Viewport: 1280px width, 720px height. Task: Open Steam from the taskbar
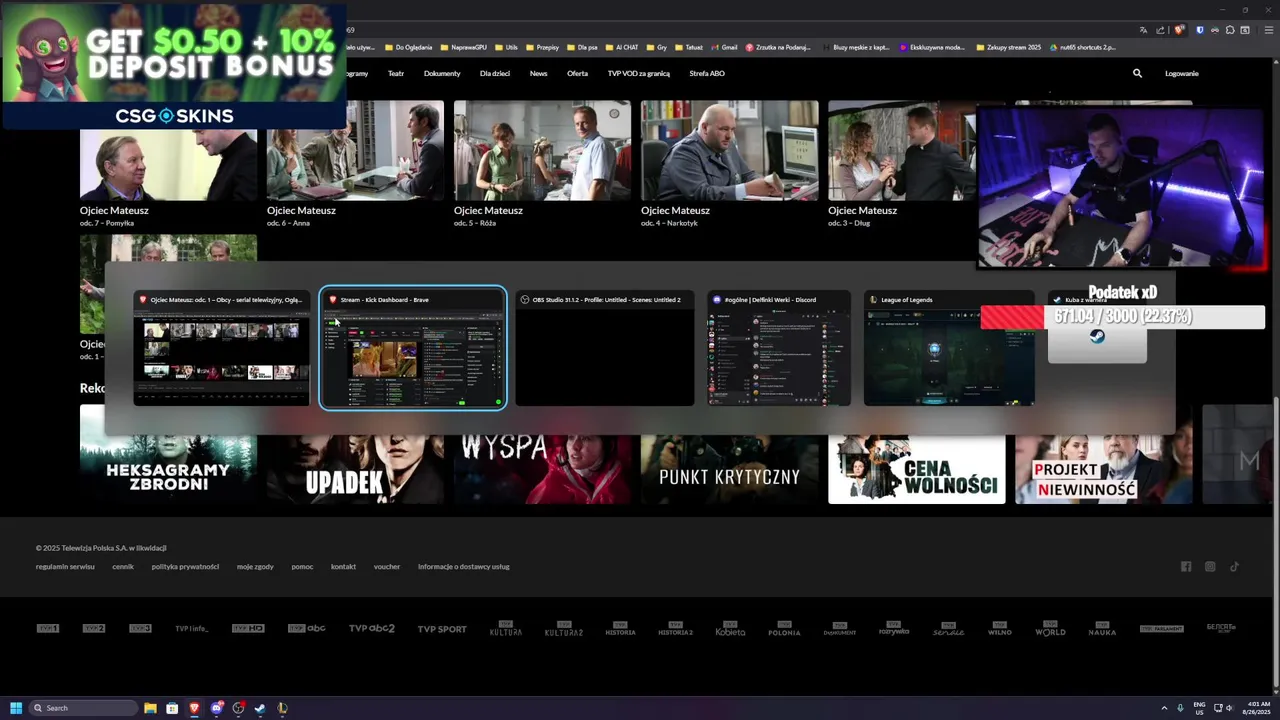(260, 708)
